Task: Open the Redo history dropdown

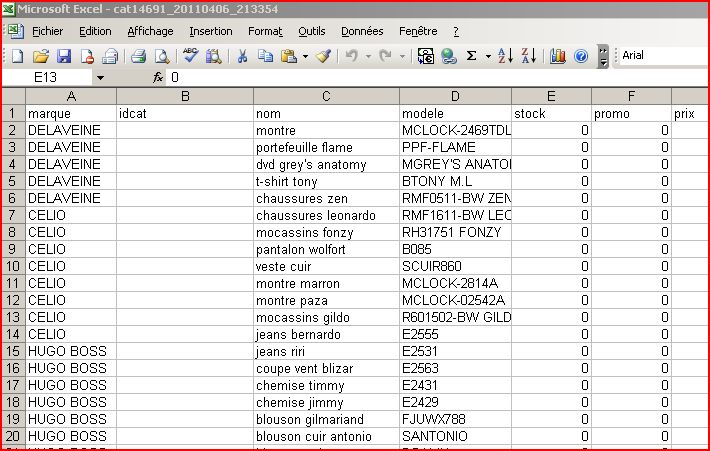Action: coord(402,57)
